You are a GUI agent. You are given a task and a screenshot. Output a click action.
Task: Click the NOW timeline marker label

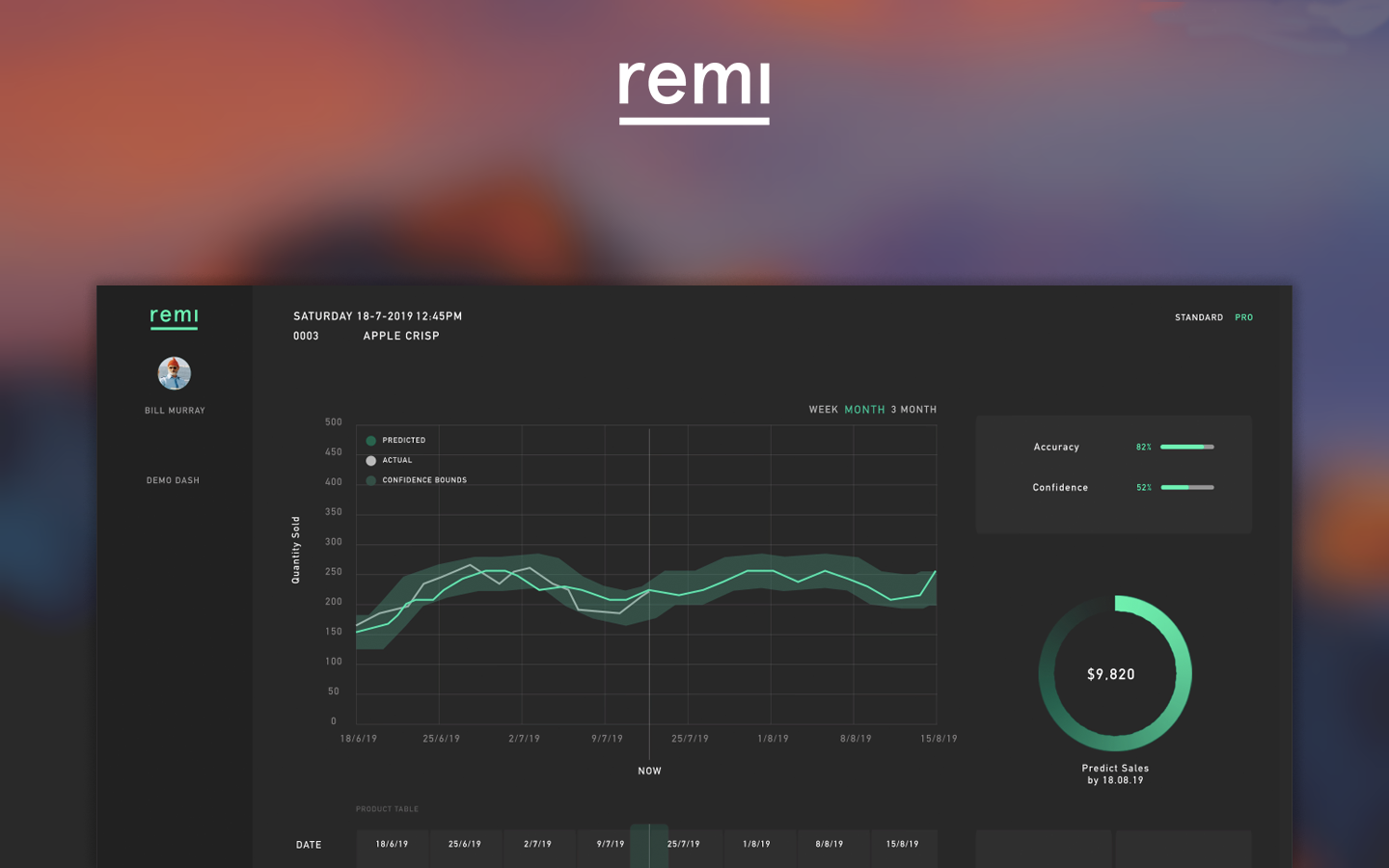(x=650, y=772)
